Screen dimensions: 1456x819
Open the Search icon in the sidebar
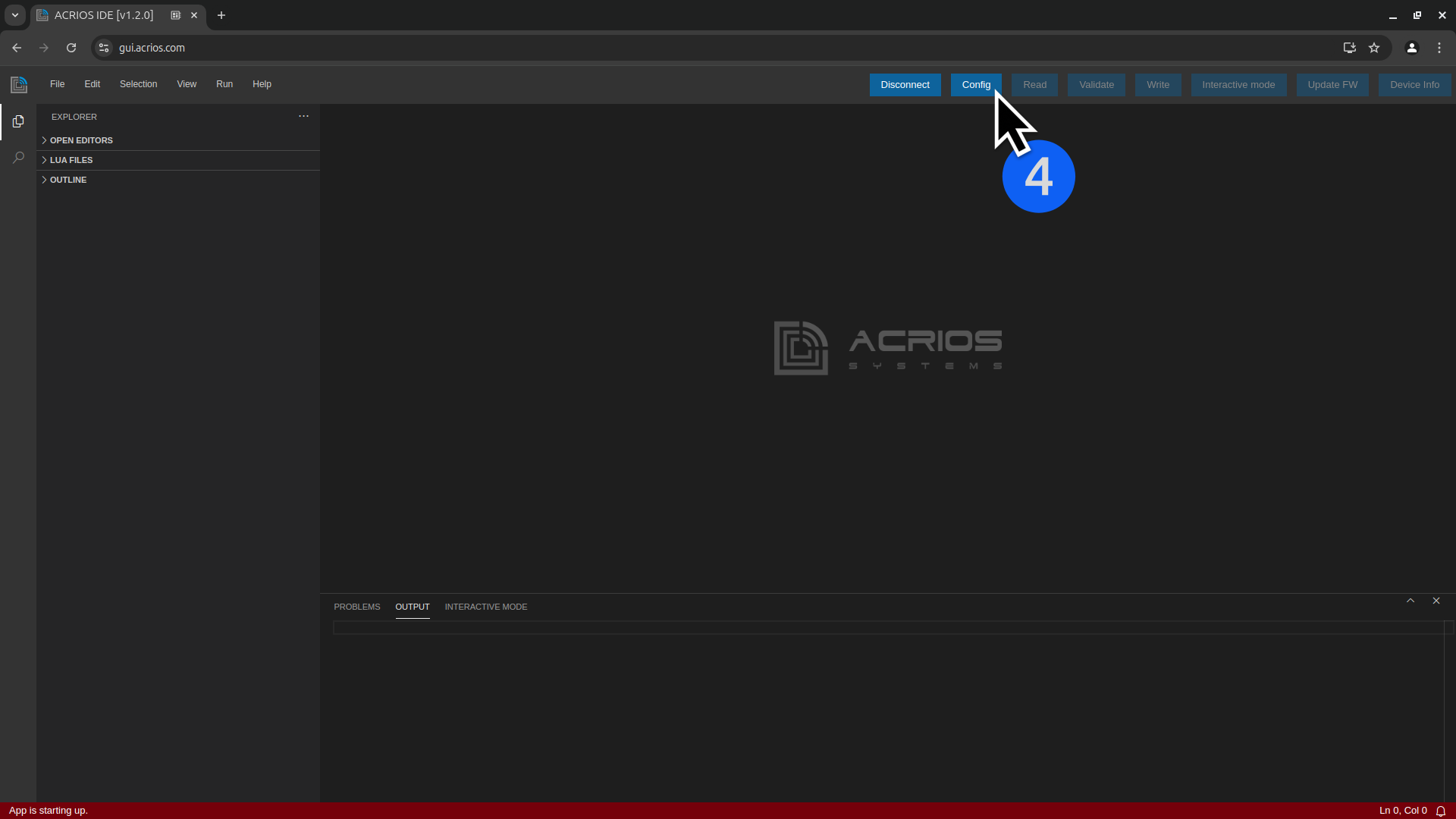coord(17,158)
